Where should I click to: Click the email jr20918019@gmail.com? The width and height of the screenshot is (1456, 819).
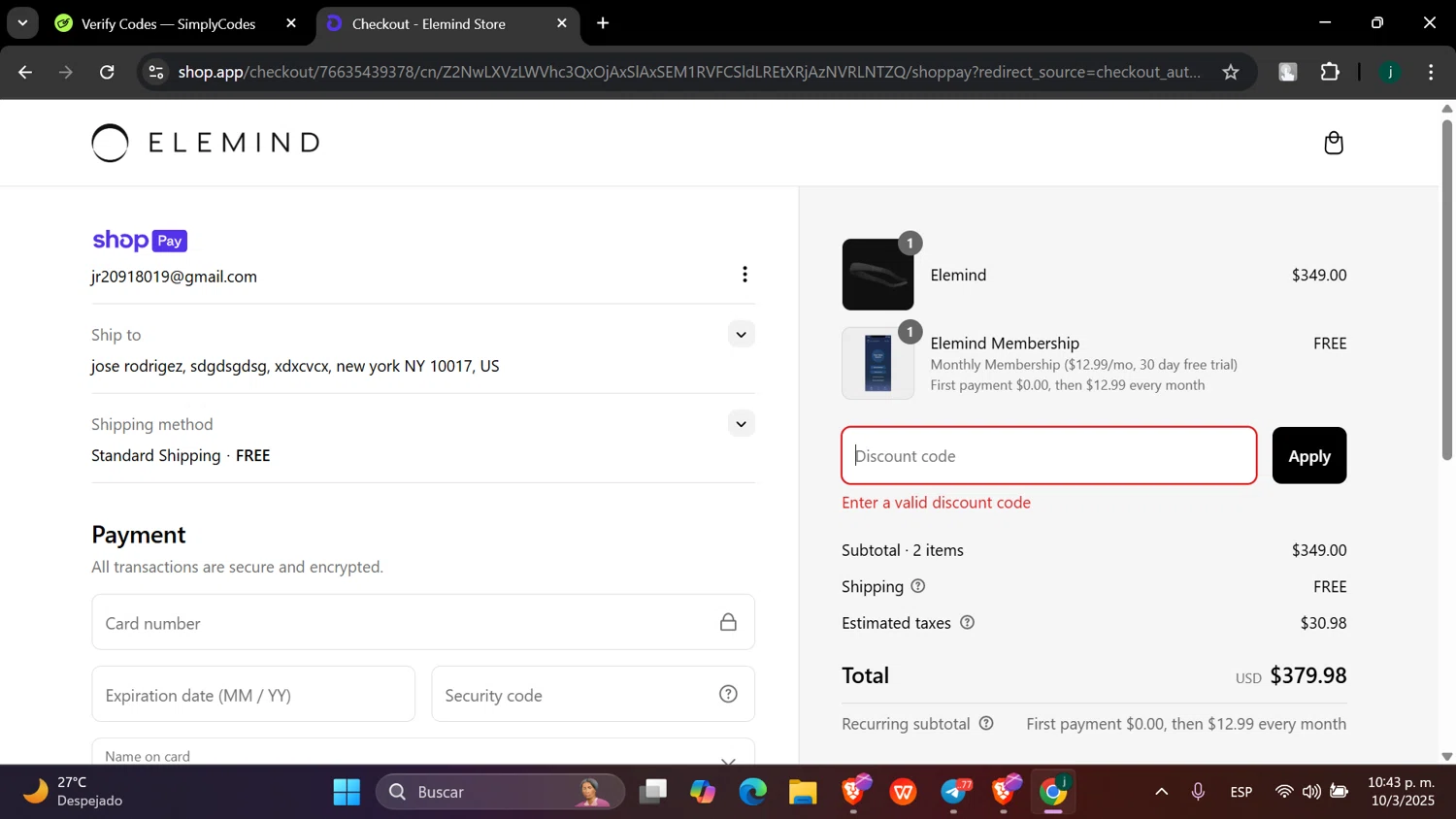(174, 277)
